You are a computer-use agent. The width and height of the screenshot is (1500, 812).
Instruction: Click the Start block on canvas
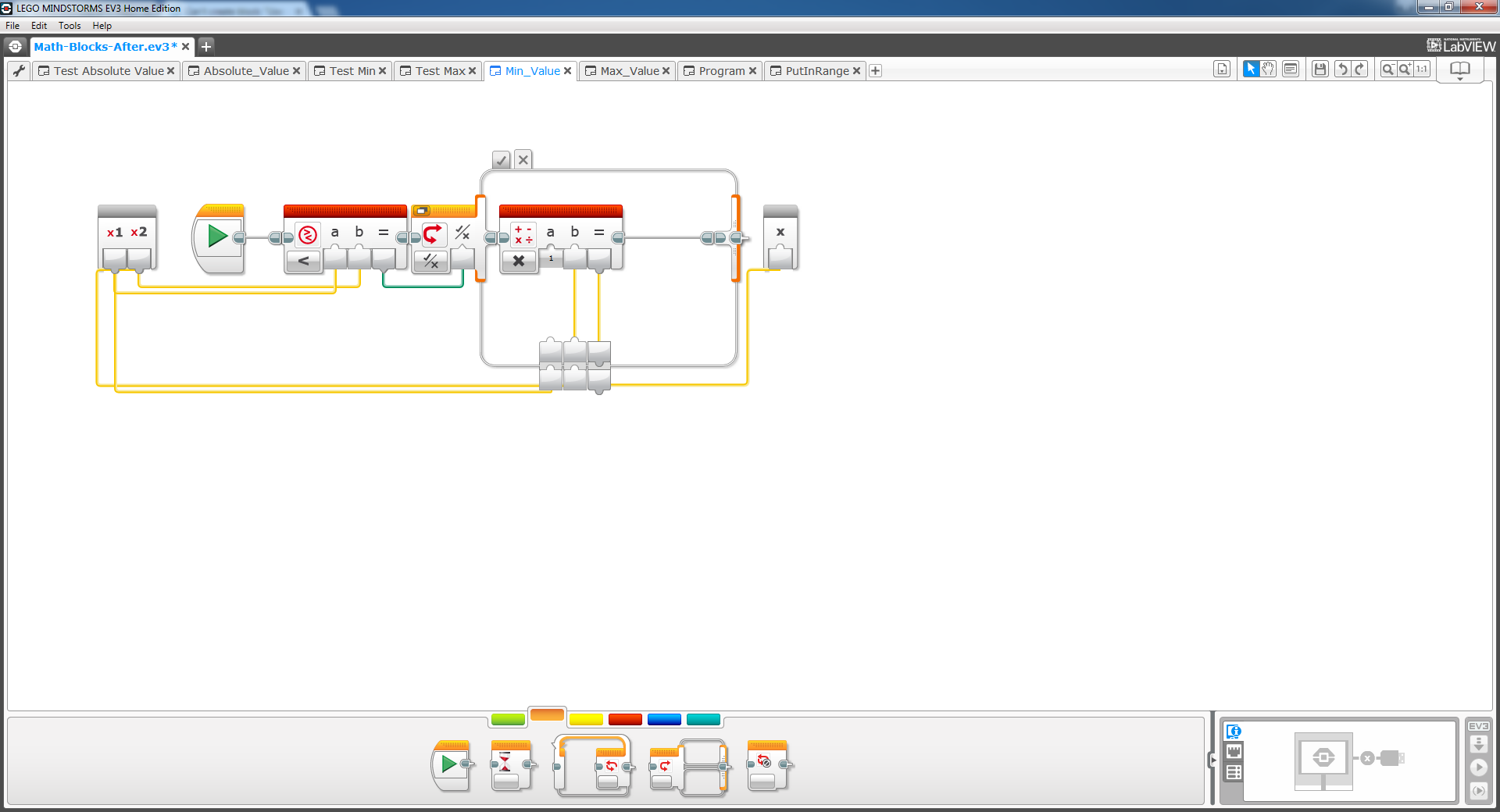click(x=219, y=237)
